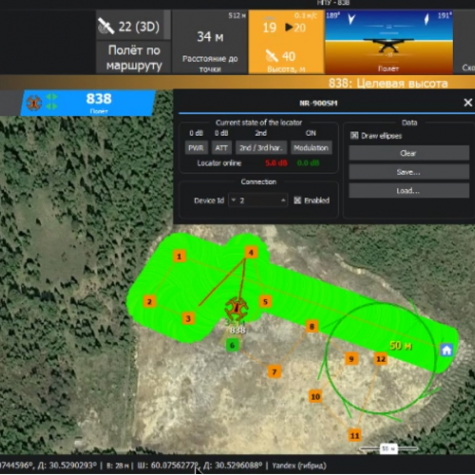Screen dimensions: 475x475
Task: Click the satellite GPS 22 (3D) indicator
Action: click(x=133, y=26)
